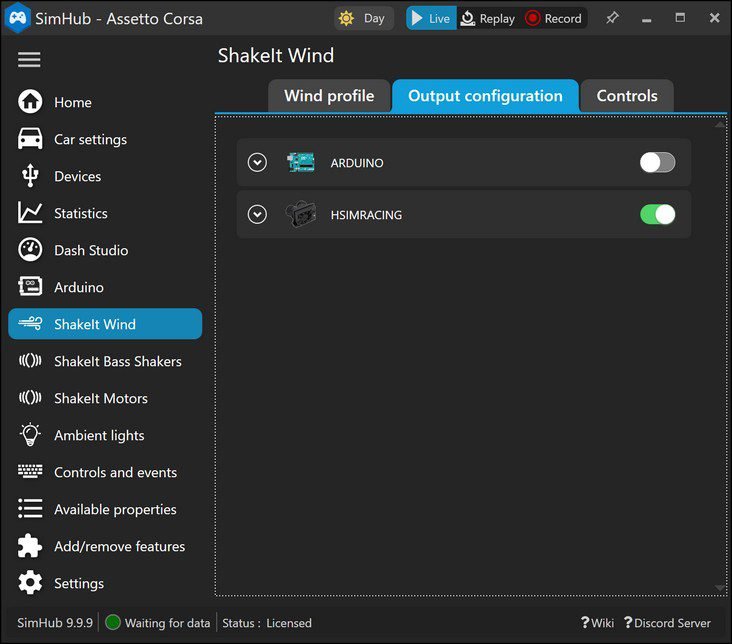The image size is (732, 644).
Task: Click the Statistics chart icon
Action: (30, 213)
